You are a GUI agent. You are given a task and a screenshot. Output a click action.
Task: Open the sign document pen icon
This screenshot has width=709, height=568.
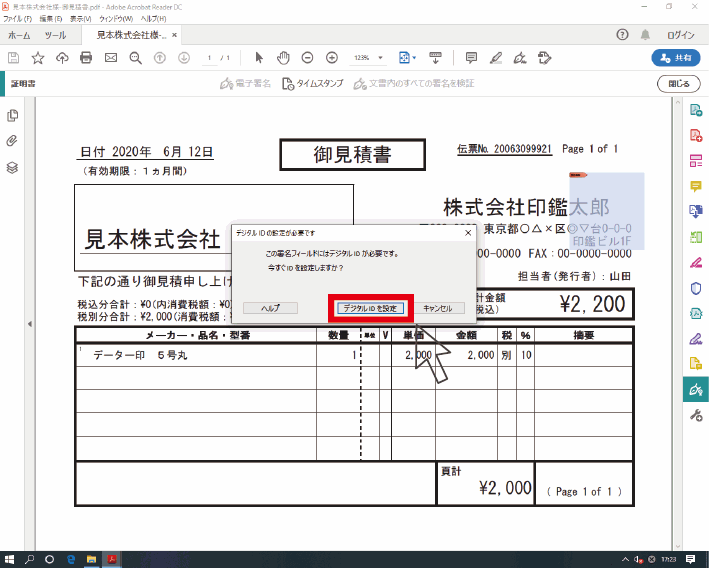520,58
